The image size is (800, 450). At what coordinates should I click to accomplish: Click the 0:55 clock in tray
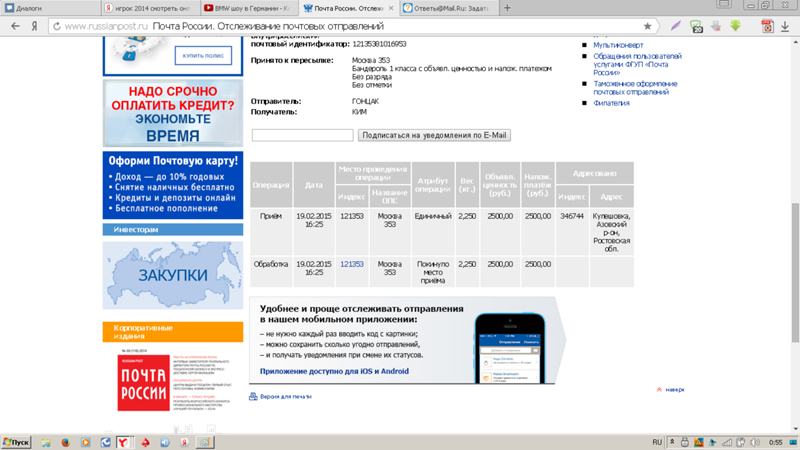[x=776, y=442]
